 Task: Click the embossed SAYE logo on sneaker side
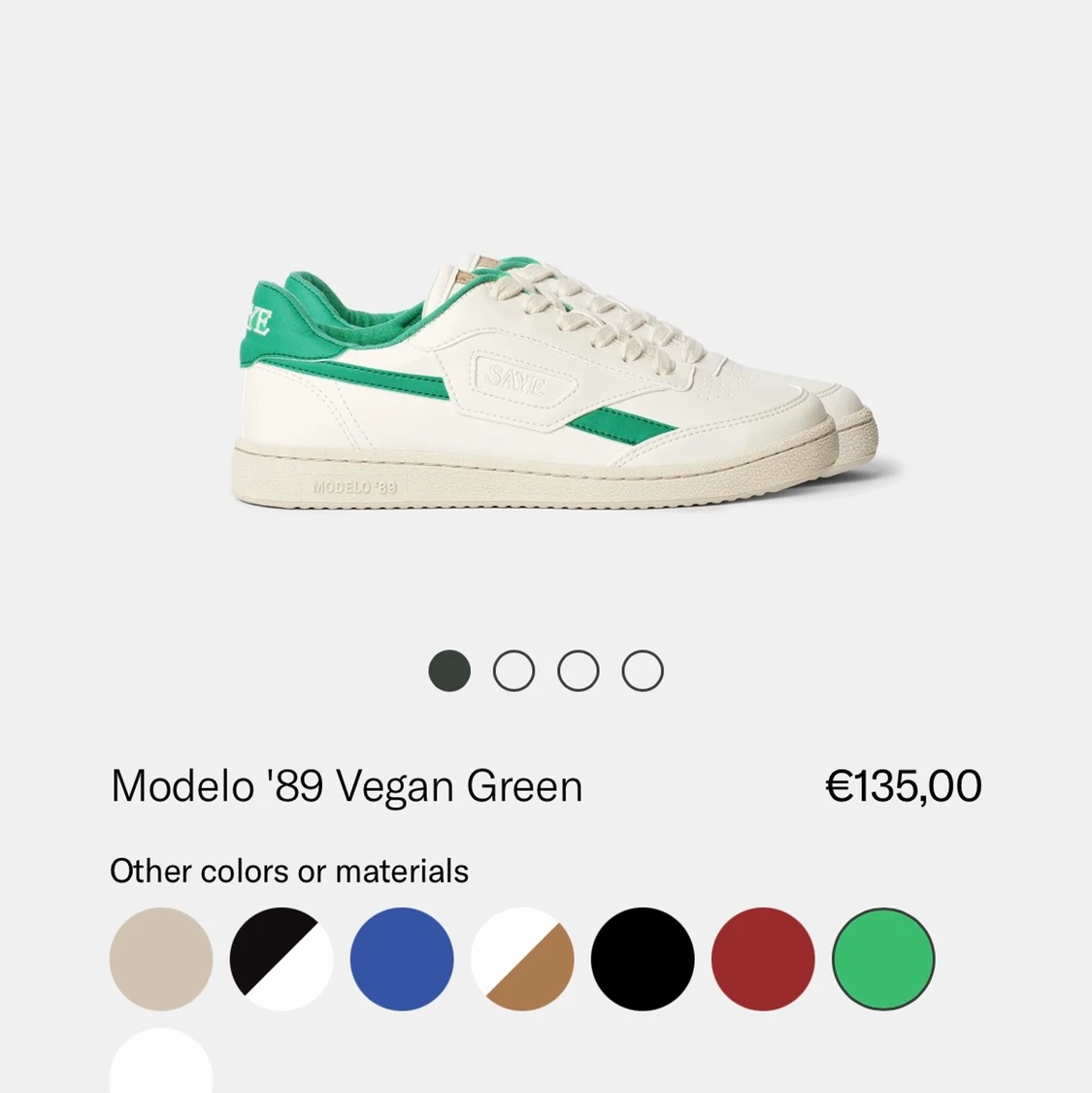516,380
